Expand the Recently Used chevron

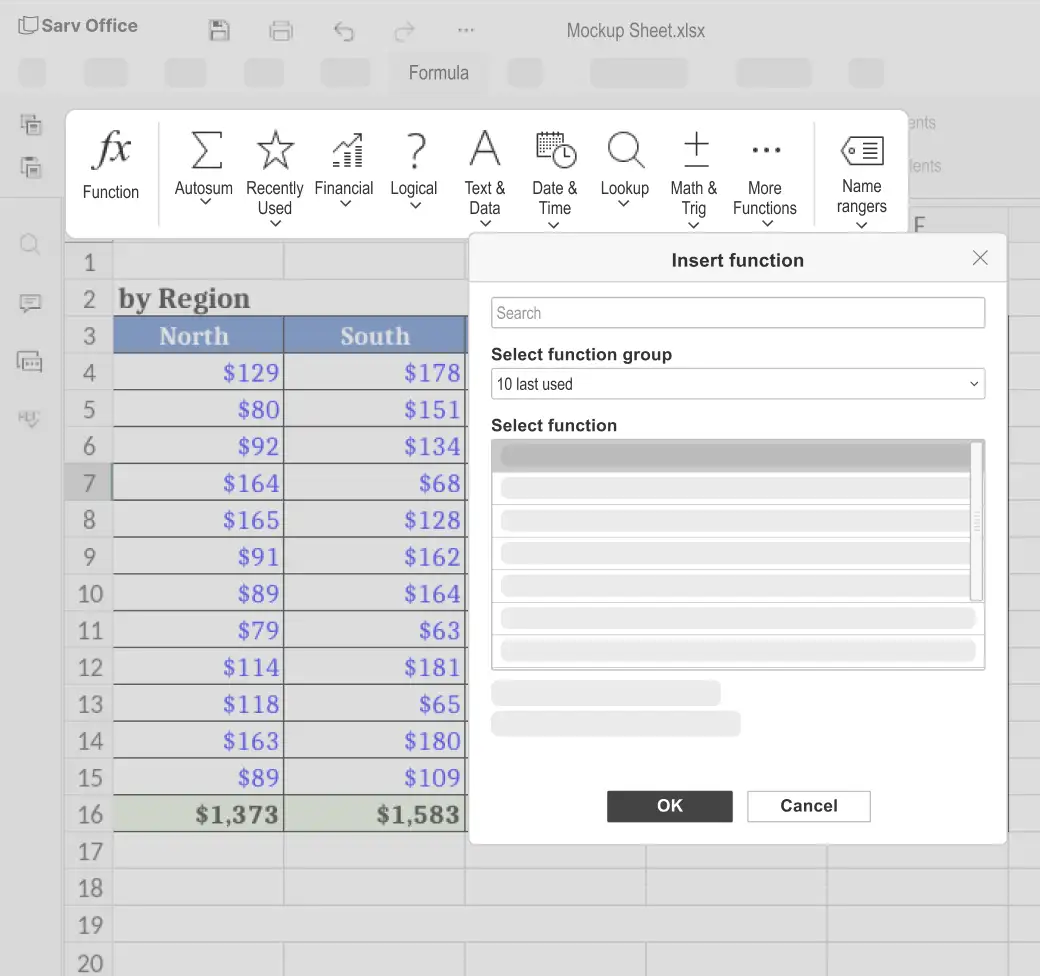point(274,224)
